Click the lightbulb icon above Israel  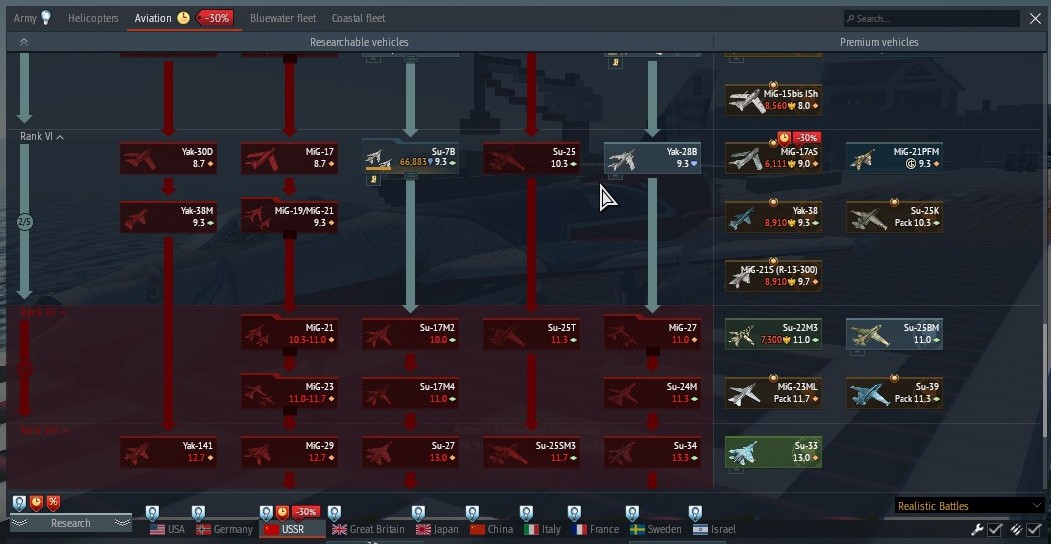click(x=695, y=513)
